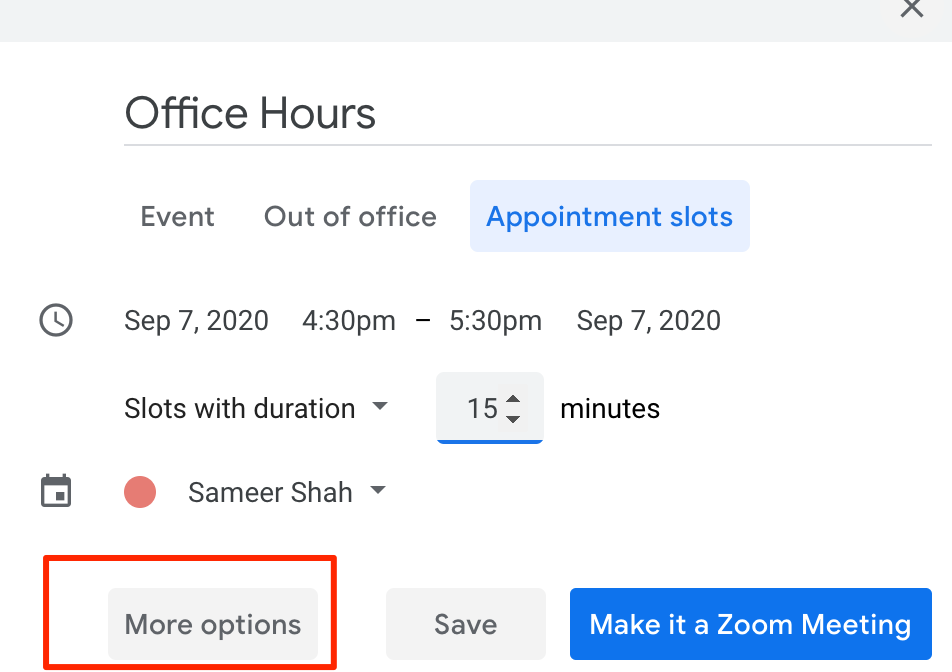Switch to the Out of office tab

point(350,217)
